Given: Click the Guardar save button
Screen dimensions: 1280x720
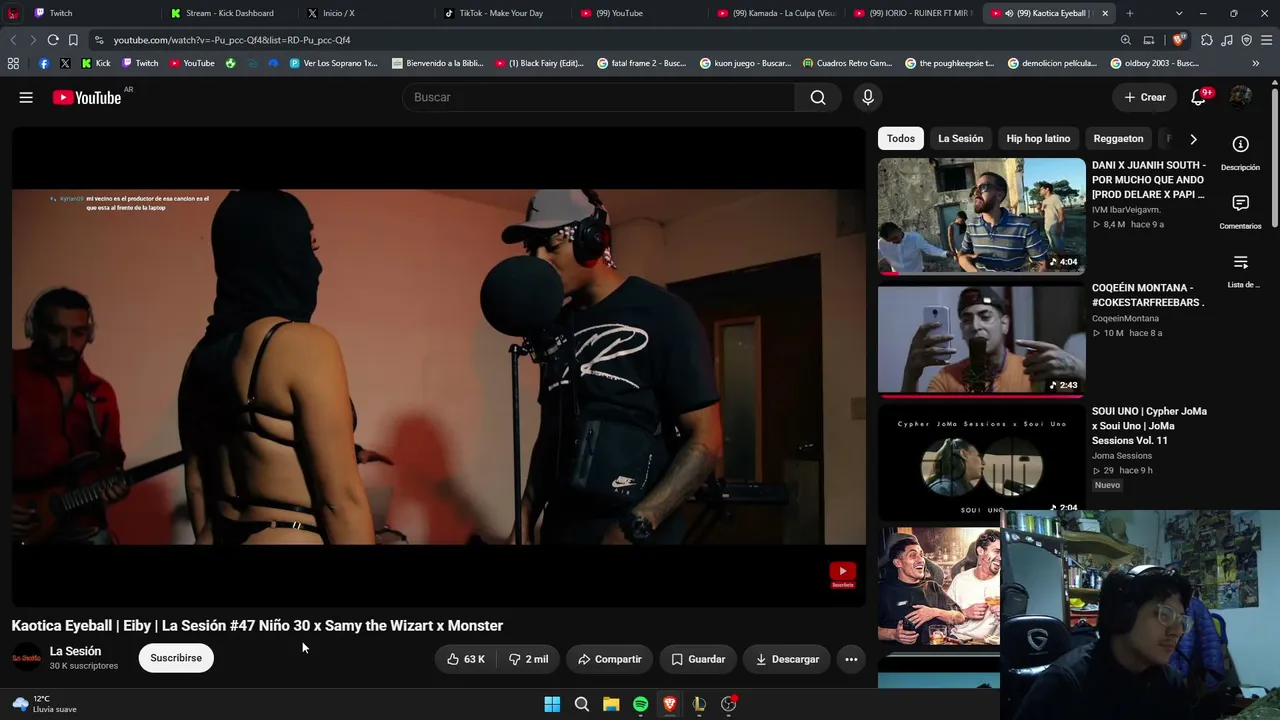Looking at the screenshot, I should pyautogui.click(x=698, y=659).
